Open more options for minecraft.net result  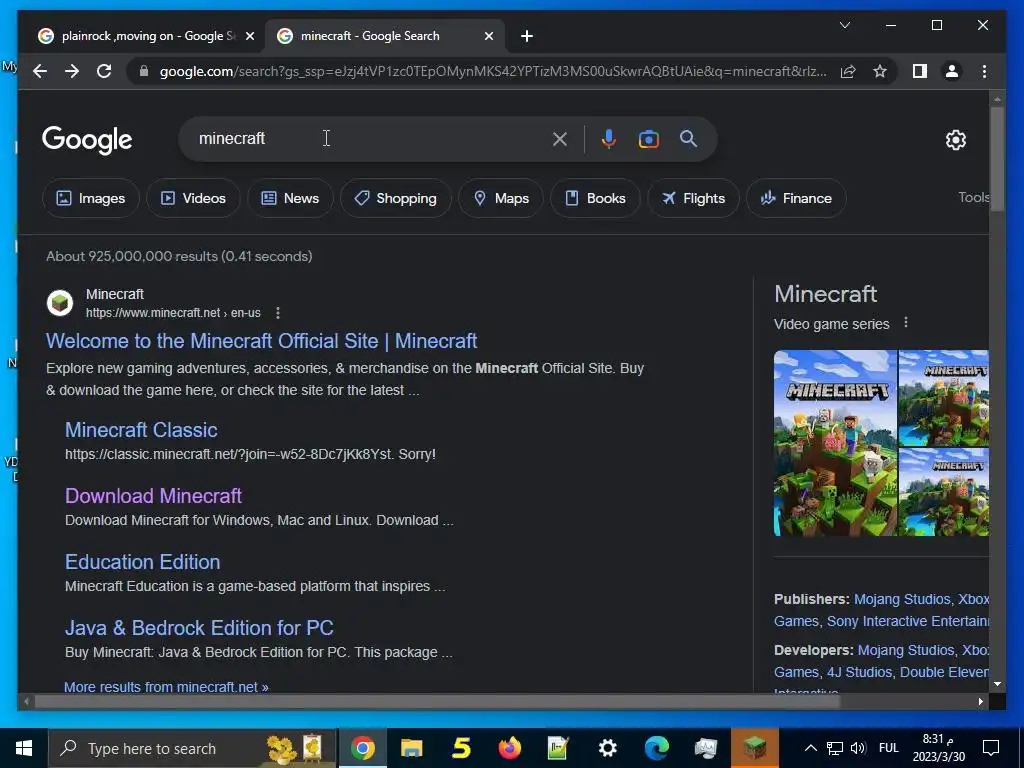click(278, 313)
